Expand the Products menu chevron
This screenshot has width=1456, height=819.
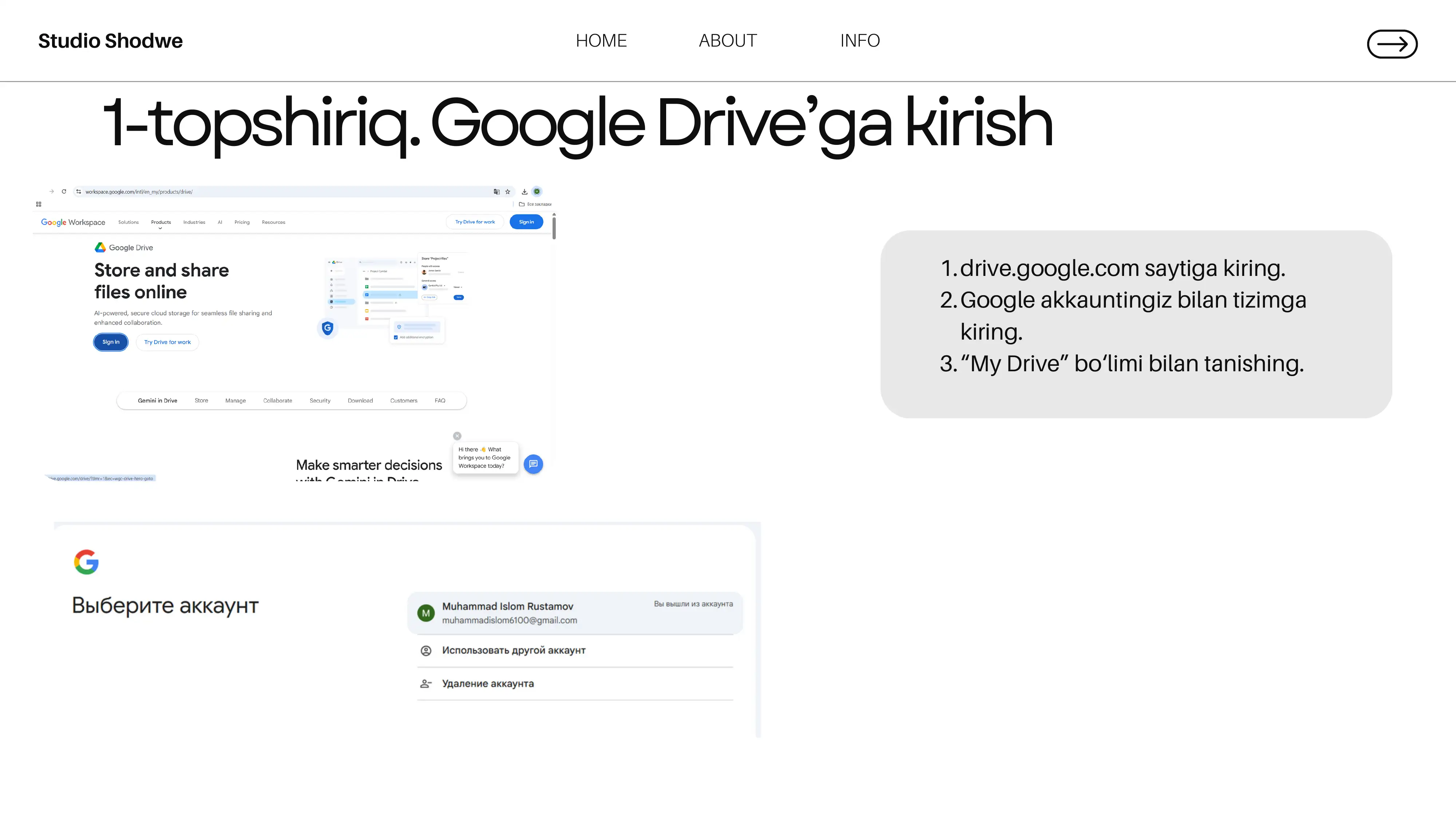coord(161,228)
